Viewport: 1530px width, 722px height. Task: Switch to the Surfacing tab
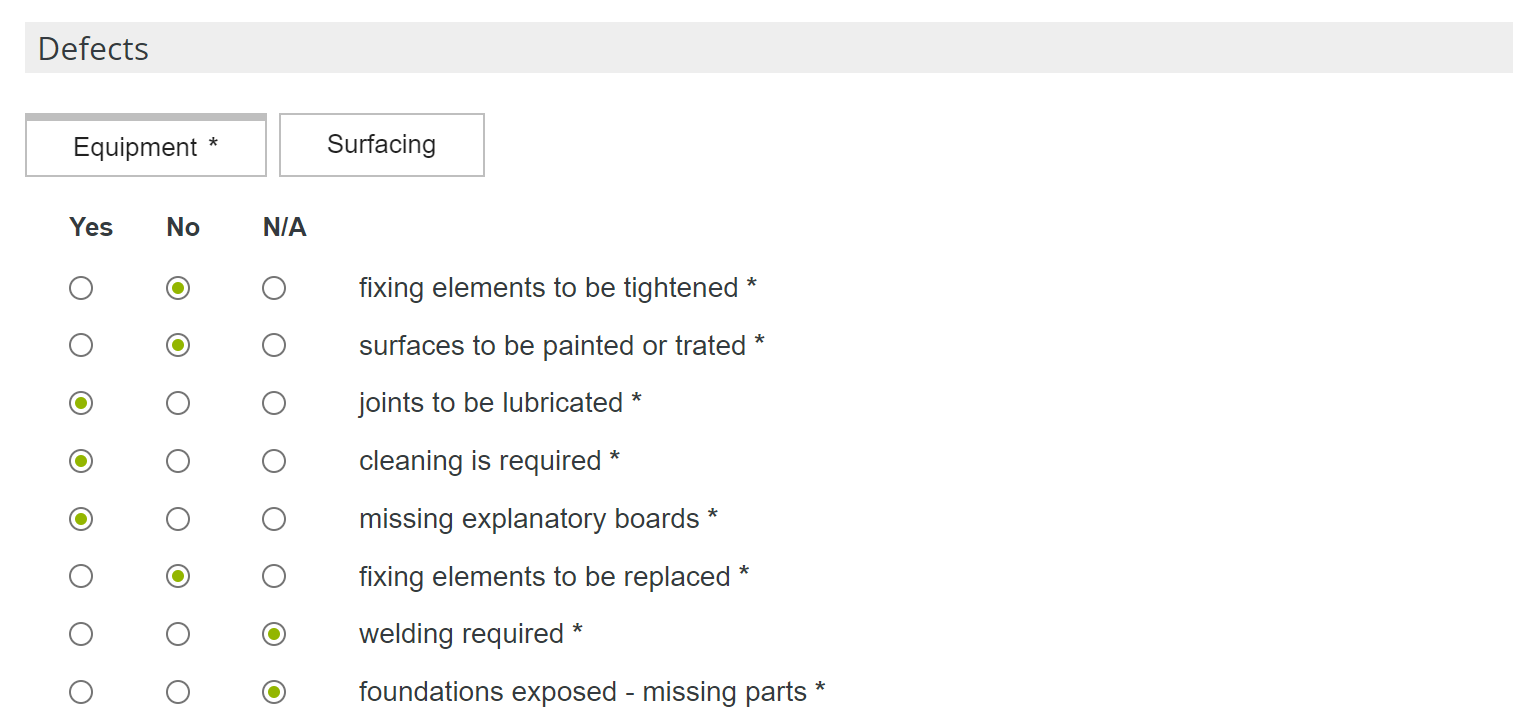point(381,145)
